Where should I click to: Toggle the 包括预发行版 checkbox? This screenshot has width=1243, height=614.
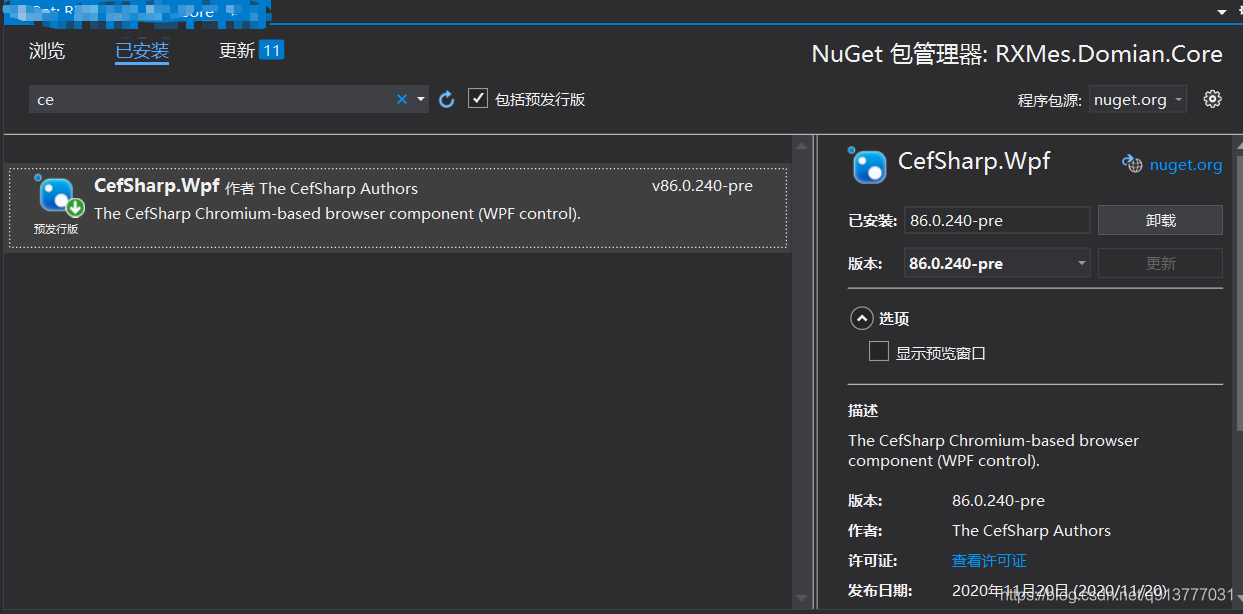477,99
